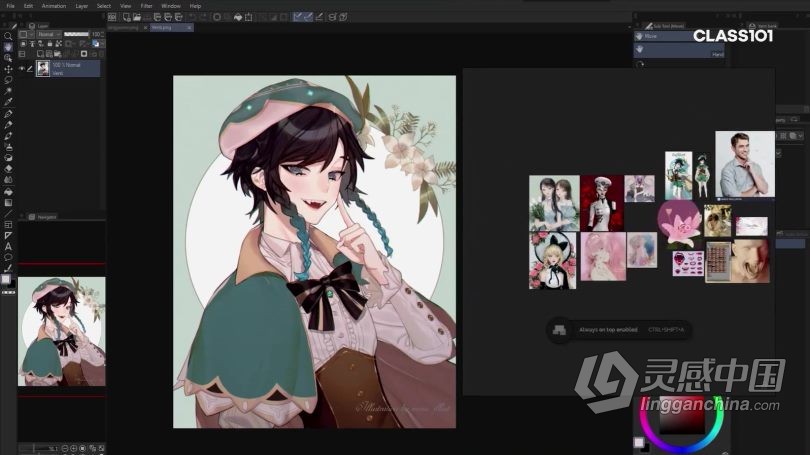Click the Fill toolbar icon in command bar
The height and width of the screenshot is (455, 810).
click(238, 17)
